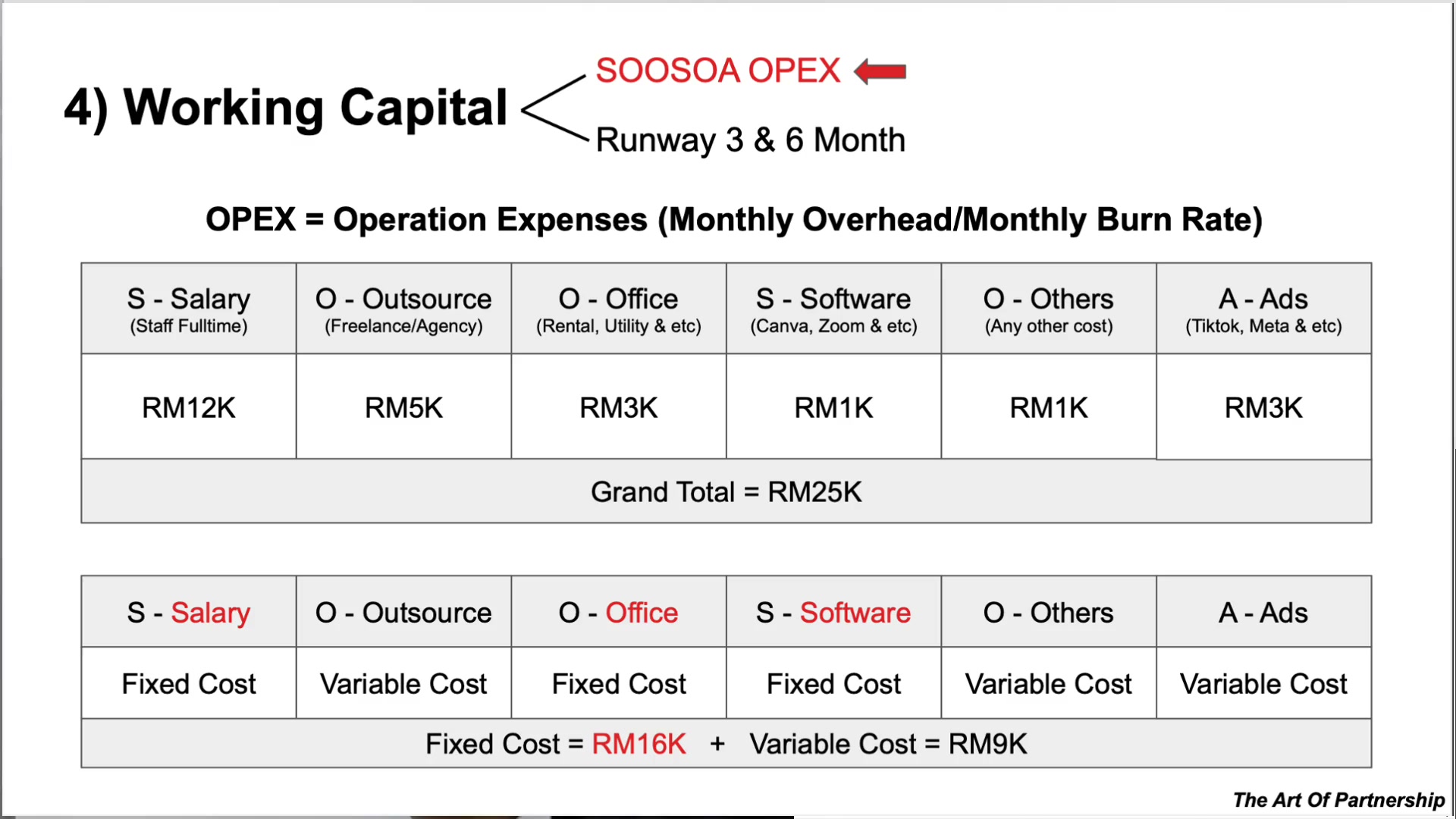Click the S - Software (Canva, Zoom) header
The height and width of the screenshot is (819, 1456).
point(833,309)
